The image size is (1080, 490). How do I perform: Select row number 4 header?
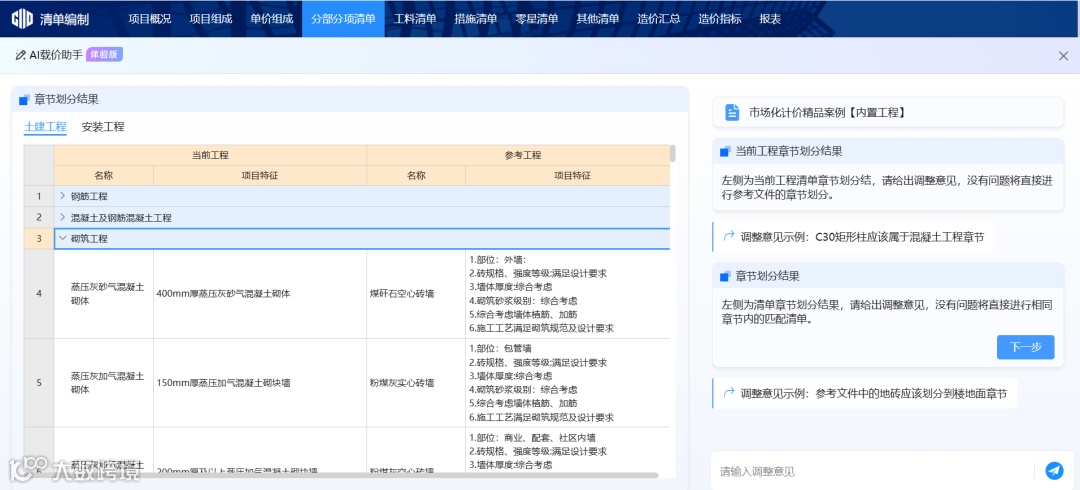tap(39, 294)
